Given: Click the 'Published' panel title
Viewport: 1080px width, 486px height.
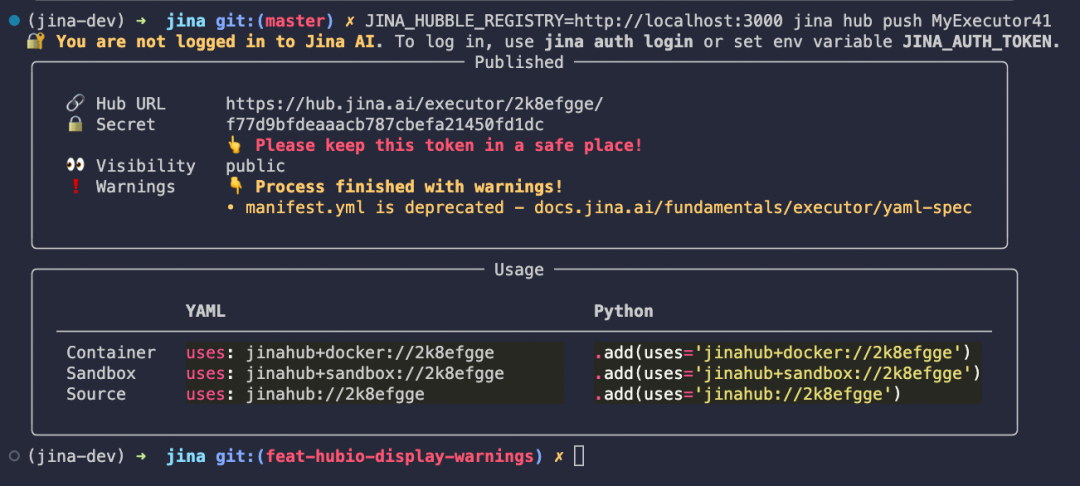Looking at the screenshot, I should 519,63.
